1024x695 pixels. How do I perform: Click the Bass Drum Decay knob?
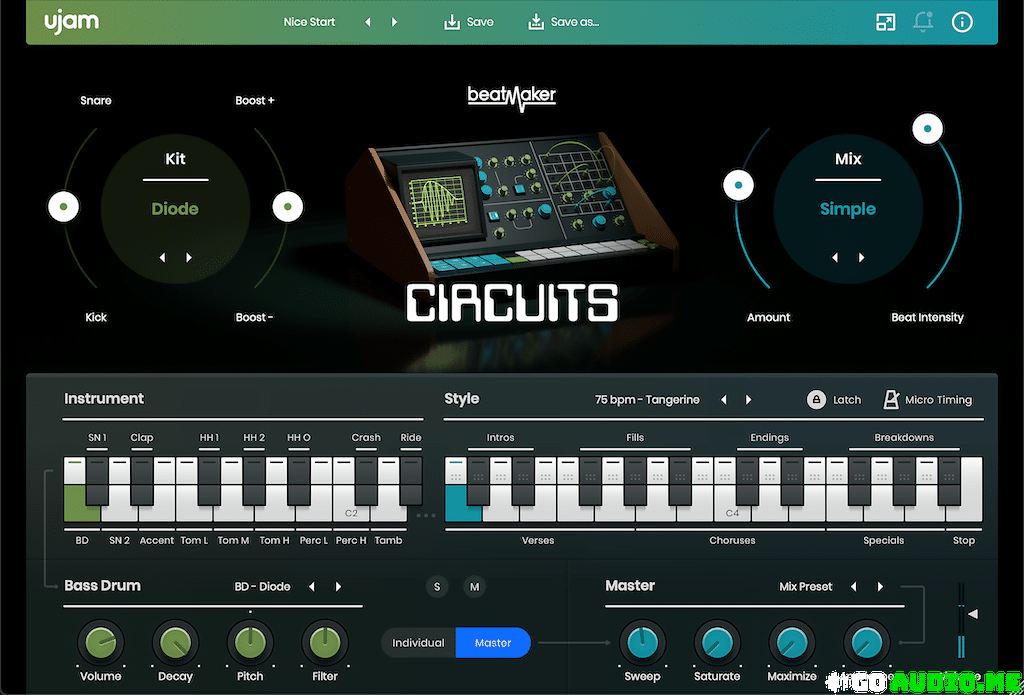coord(175,643)
